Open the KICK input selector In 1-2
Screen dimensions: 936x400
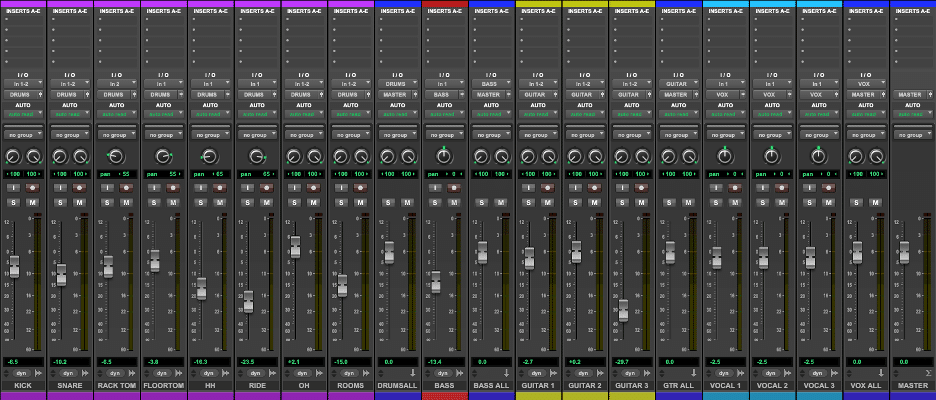tap(23, 85)
